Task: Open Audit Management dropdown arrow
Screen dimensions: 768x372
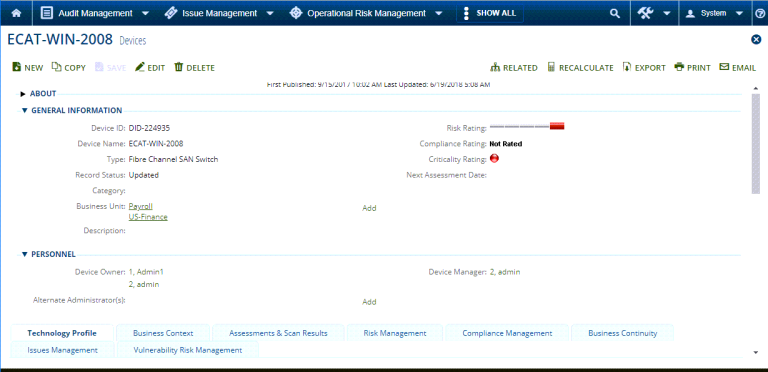Action: pos(145,14)
